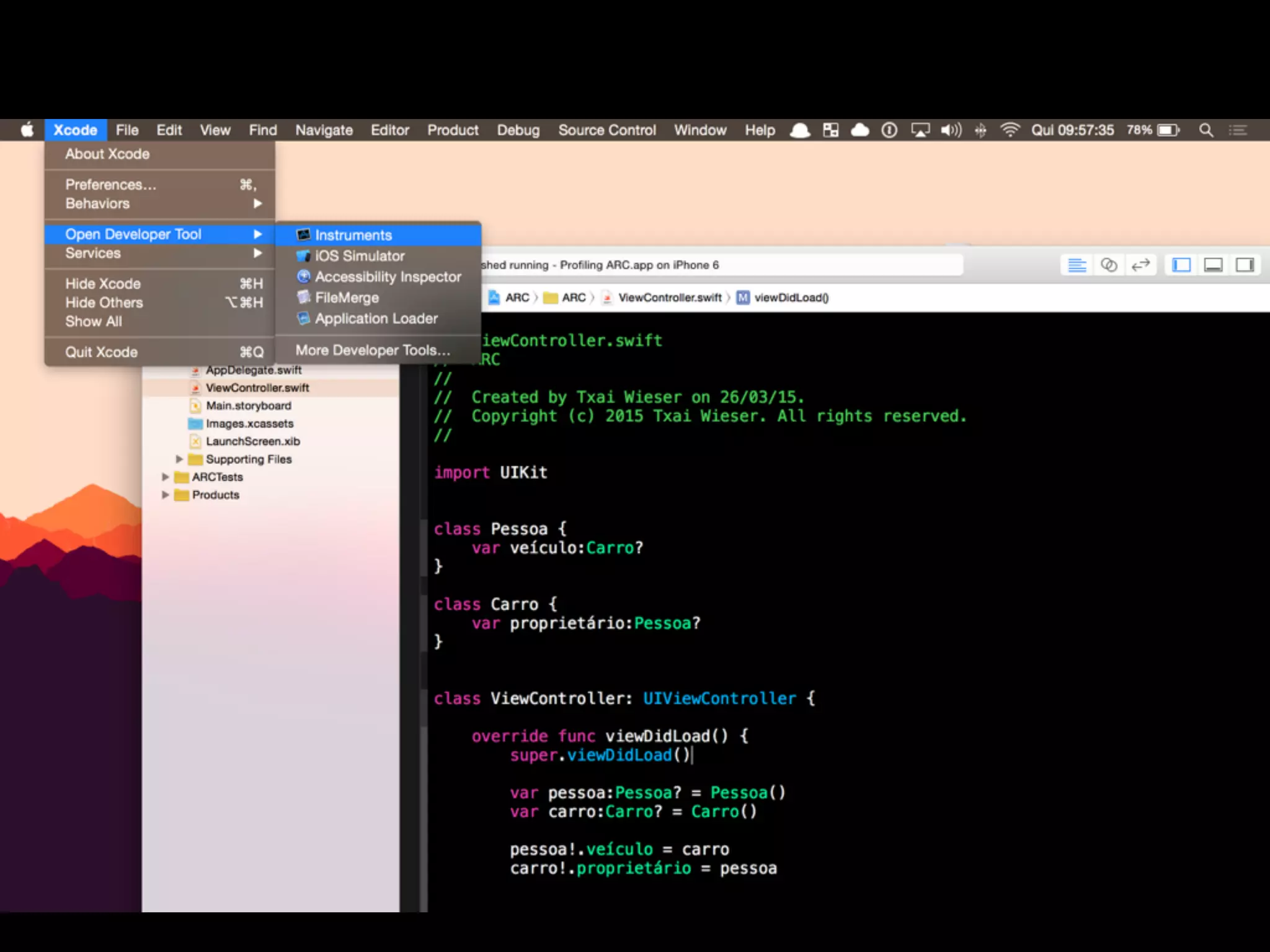Toggle the Debug area visibility
Viewport: 1270px width, 952px height.
[1213, 265]
